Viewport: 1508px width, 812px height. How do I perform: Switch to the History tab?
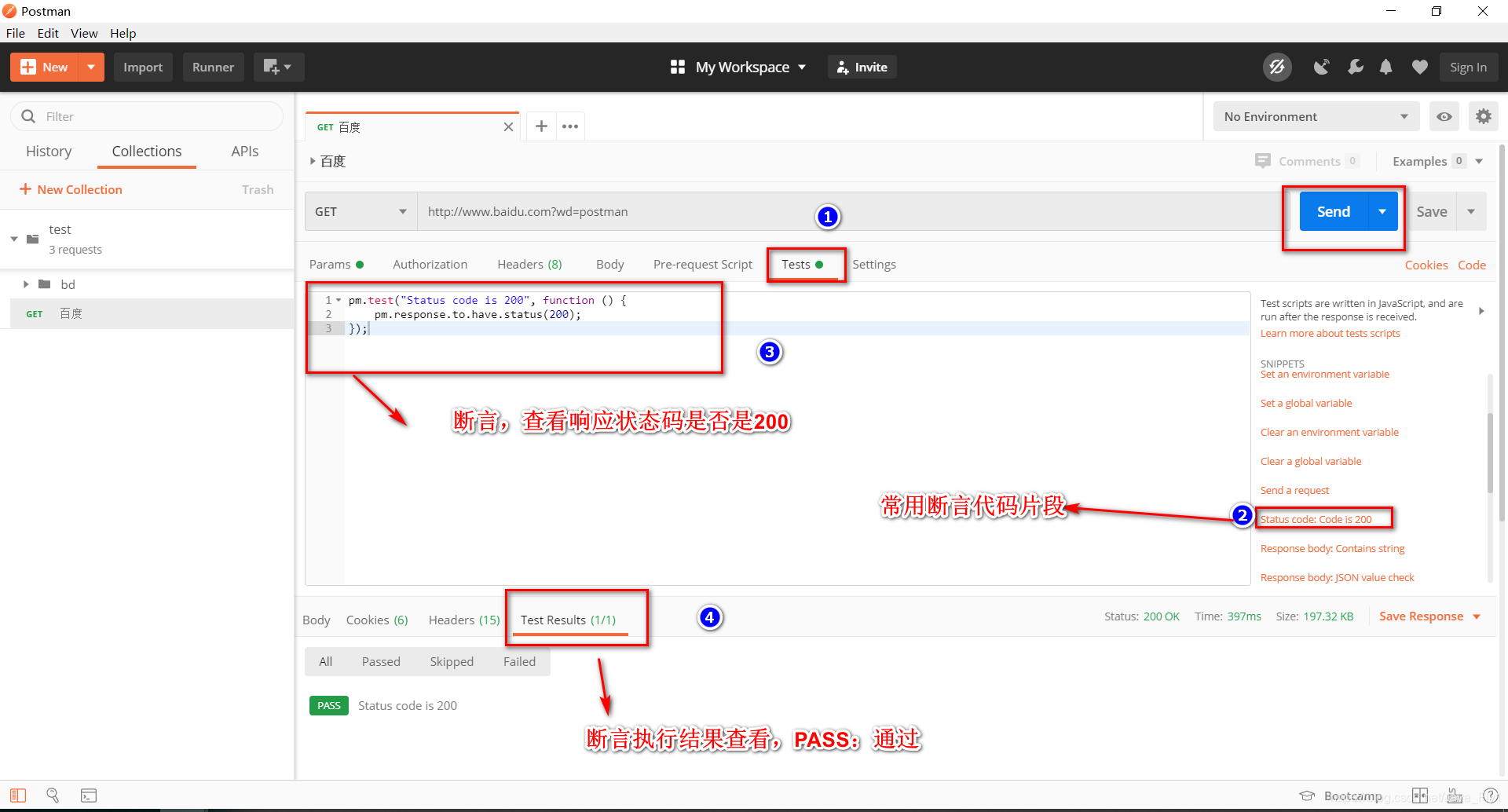click(49, 152)
